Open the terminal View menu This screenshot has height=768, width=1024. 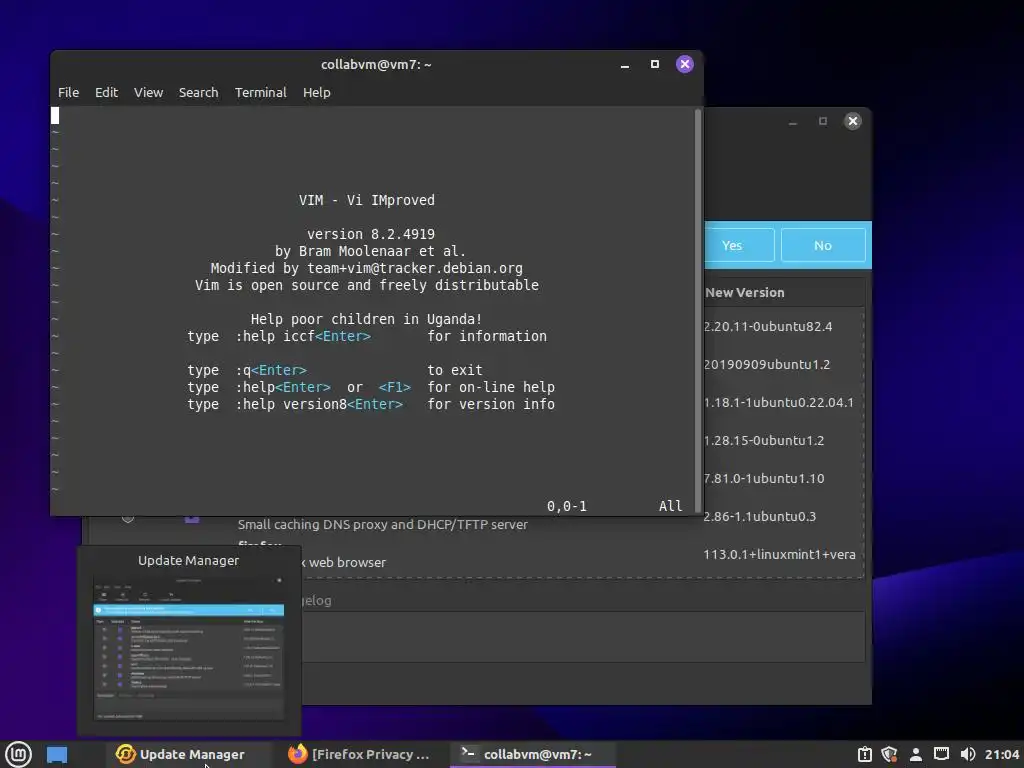click(x=148, y=92)
